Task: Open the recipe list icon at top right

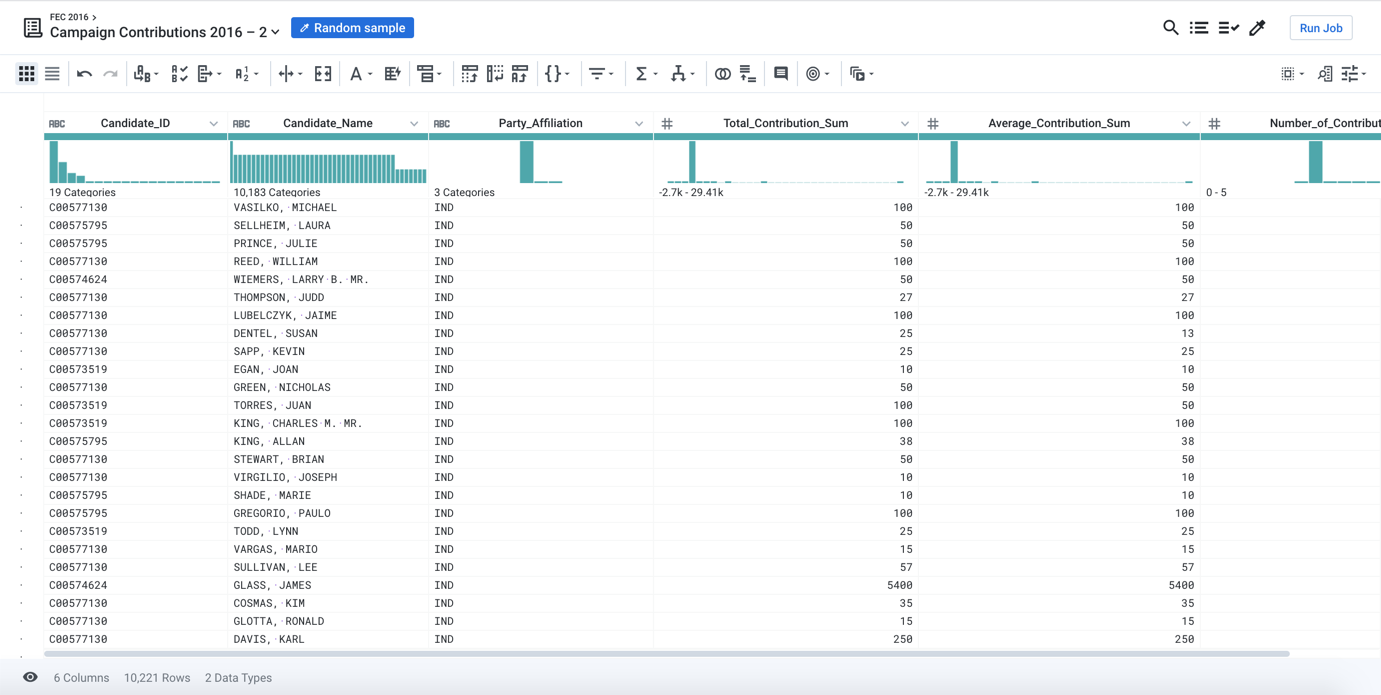Action: pos(1199,28)
